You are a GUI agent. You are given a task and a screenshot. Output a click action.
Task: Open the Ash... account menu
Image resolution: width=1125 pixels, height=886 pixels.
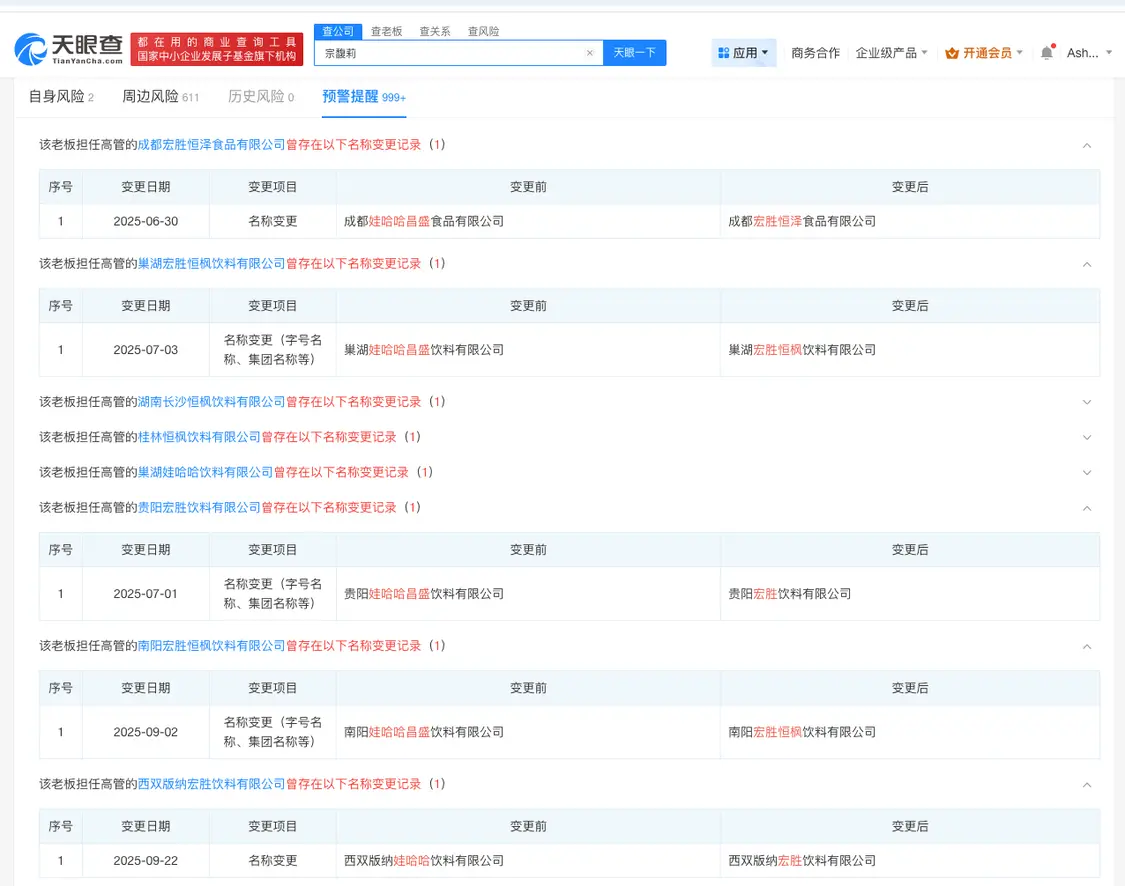pos(1088,52)
